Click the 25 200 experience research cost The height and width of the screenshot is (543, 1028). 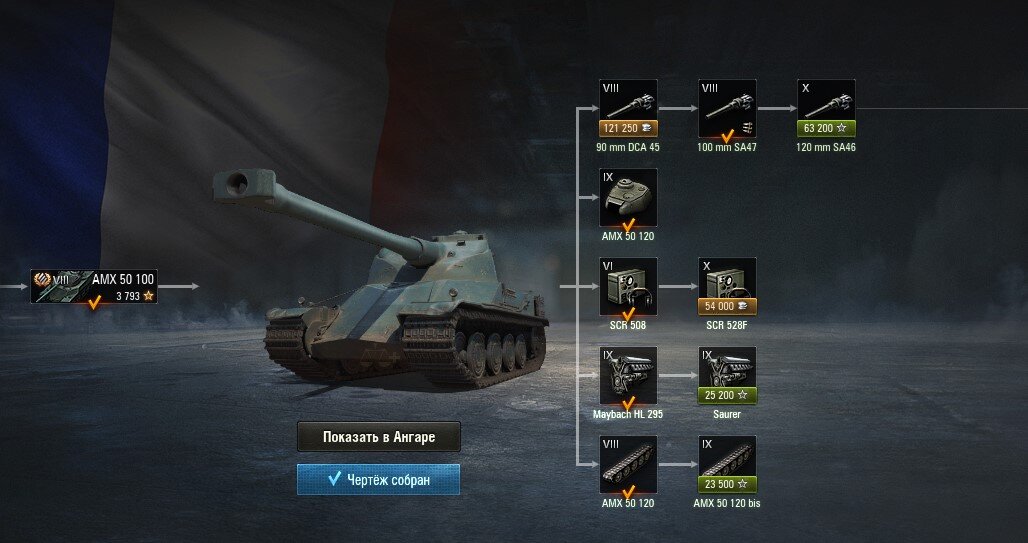pyautogui.click(x=727, y=395)
